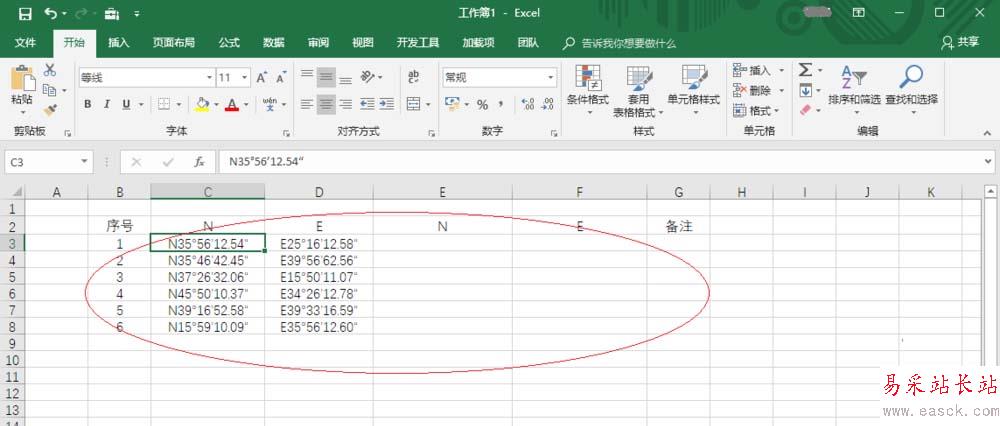This screenshot has height=426, width=1000.
Task: Switch to the 视图 tab
Action: [362, 43]
